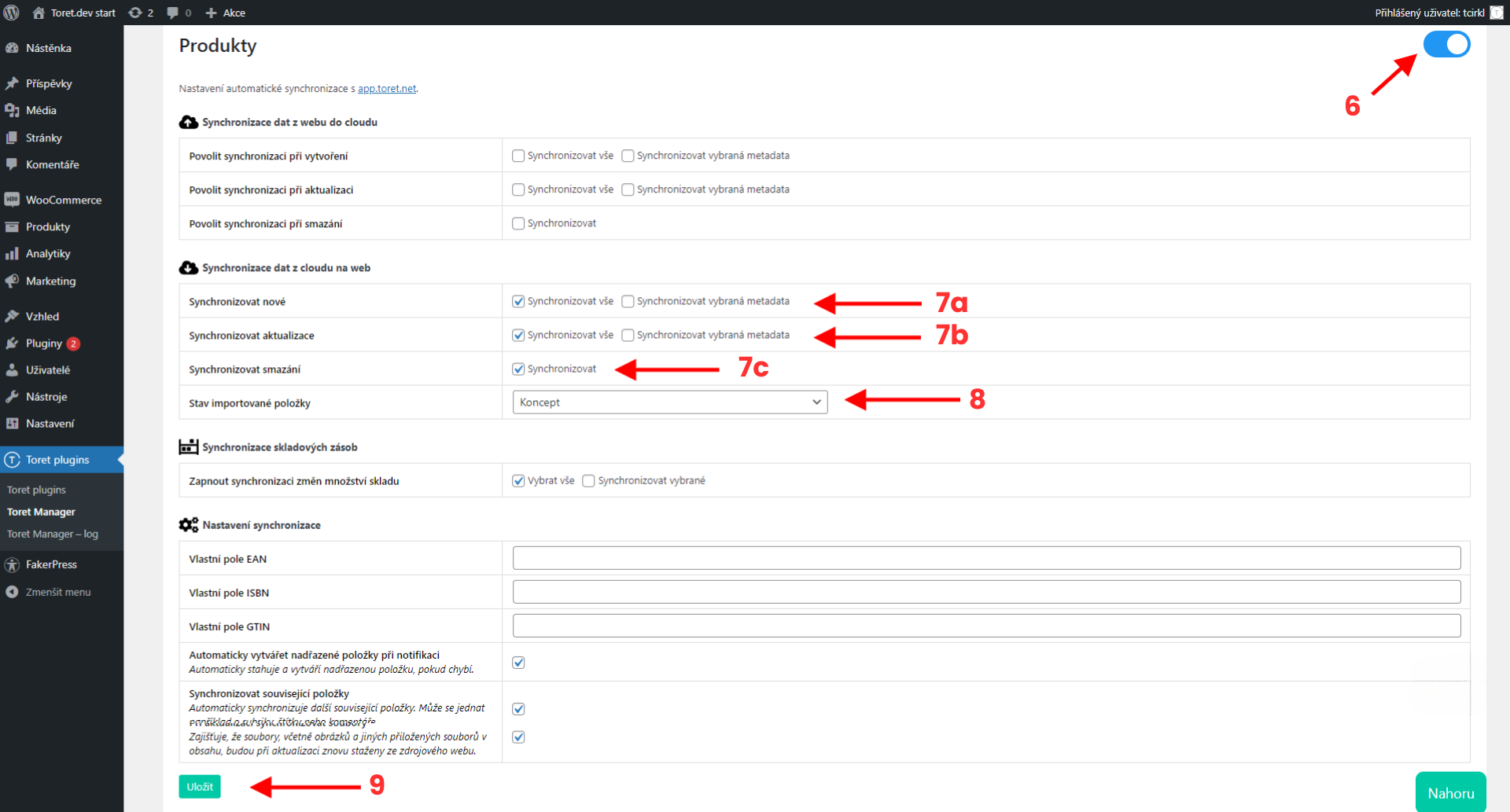
Task: Uncheck Automaticky vytvářet nadřazené položky checkbox
Action: (518, 662)
